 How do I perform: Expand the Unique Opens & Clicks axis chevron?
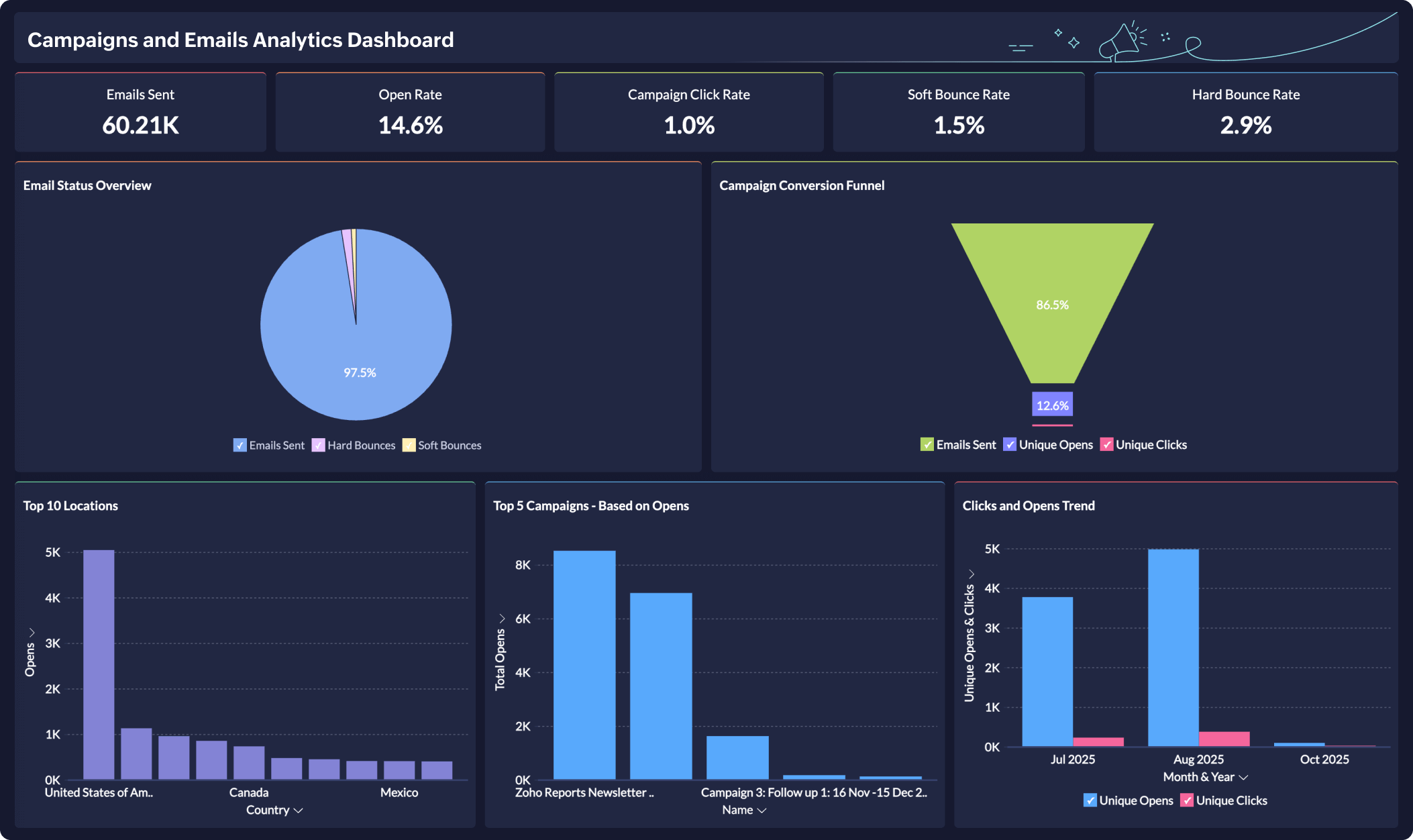972,574
